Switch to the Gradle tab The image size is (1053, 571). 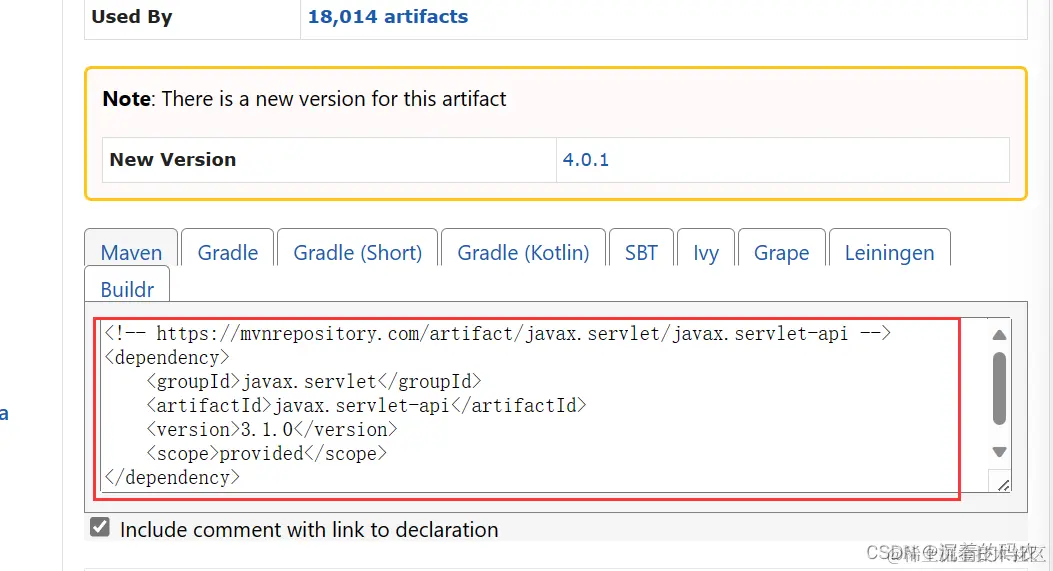click(228, 252)
